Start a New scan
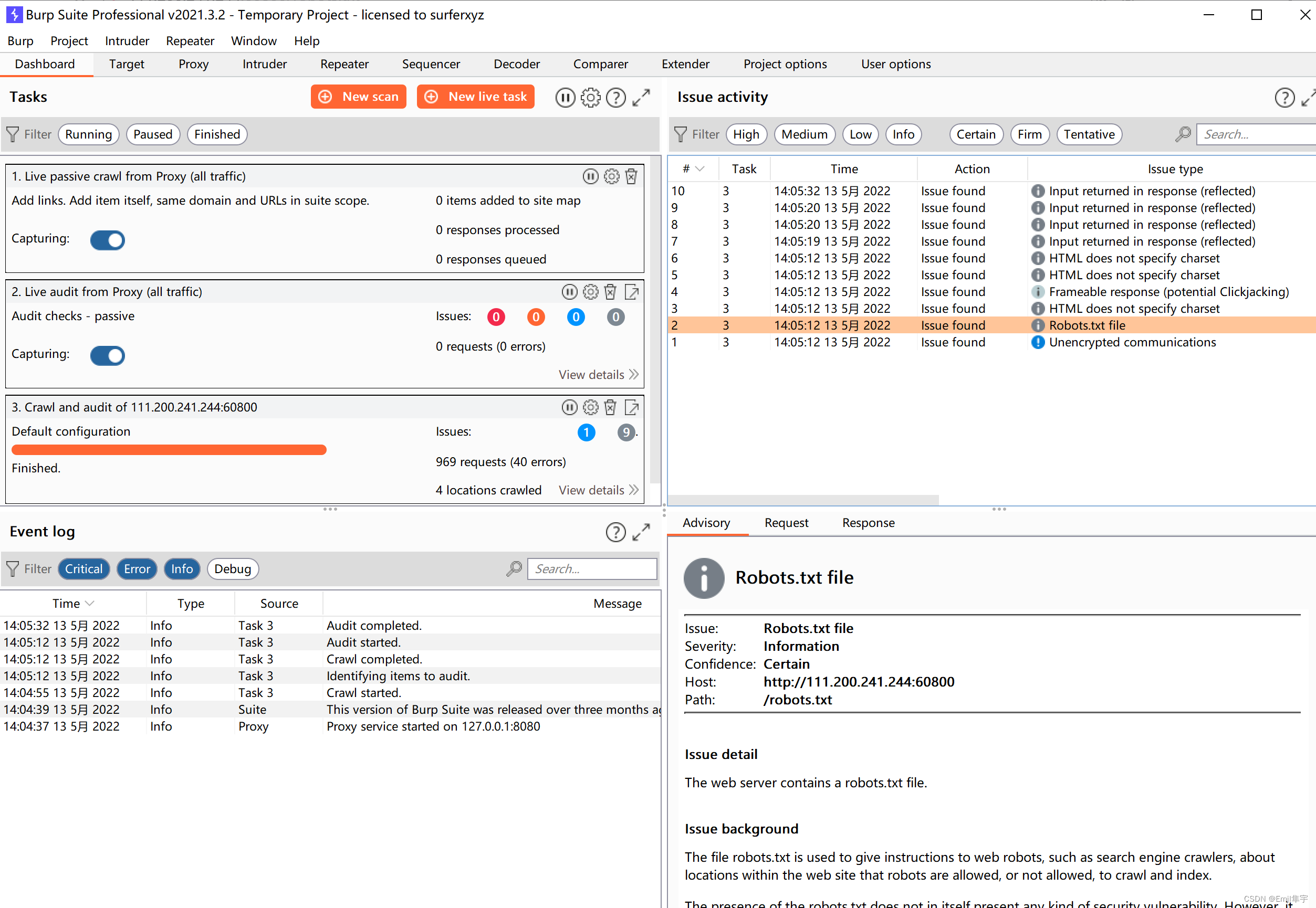 (x=358, y=97)
